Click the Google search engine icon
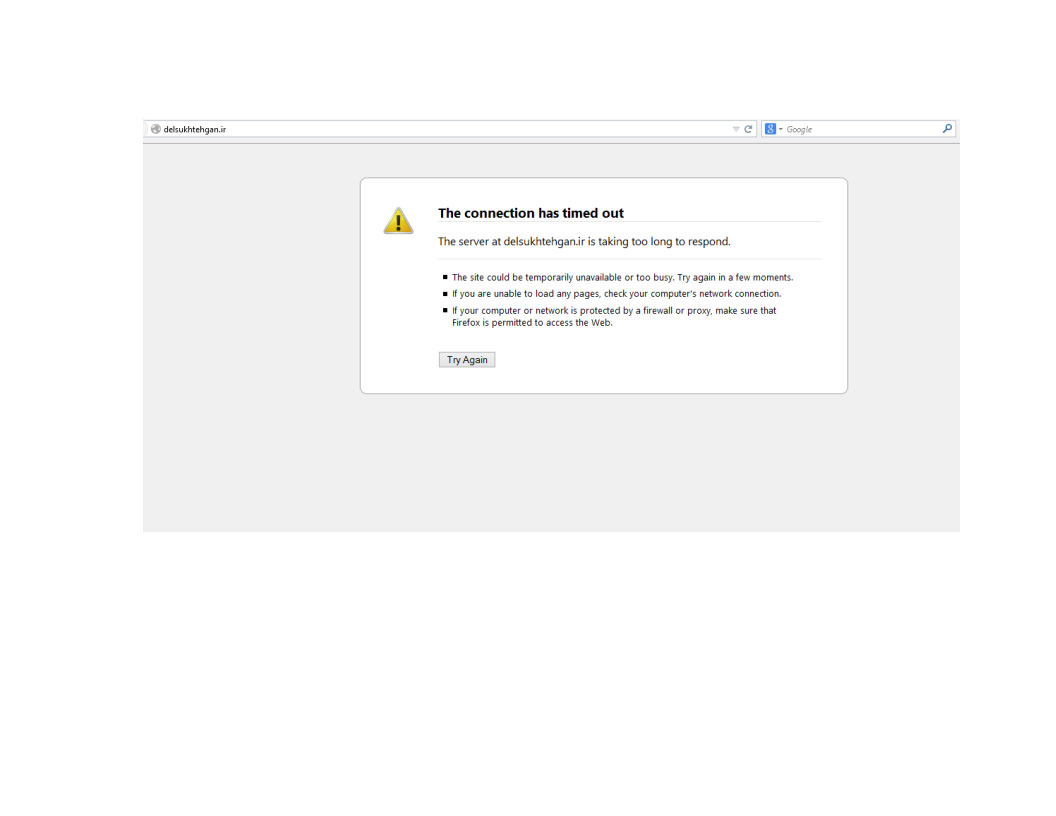Viewport: 1056px width, 816px height. coord(770,129)
